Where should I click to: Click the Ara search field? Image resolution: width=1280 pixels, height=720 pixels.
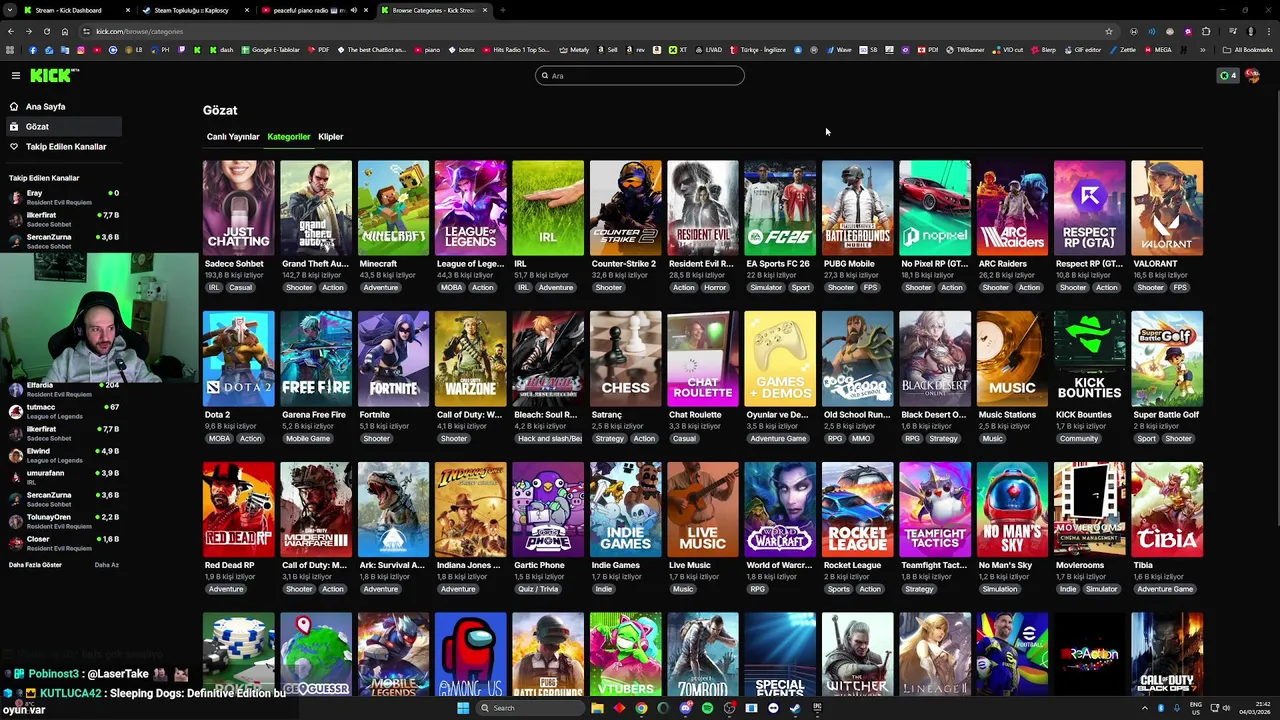pyautogui.click(x=640, y=75)
